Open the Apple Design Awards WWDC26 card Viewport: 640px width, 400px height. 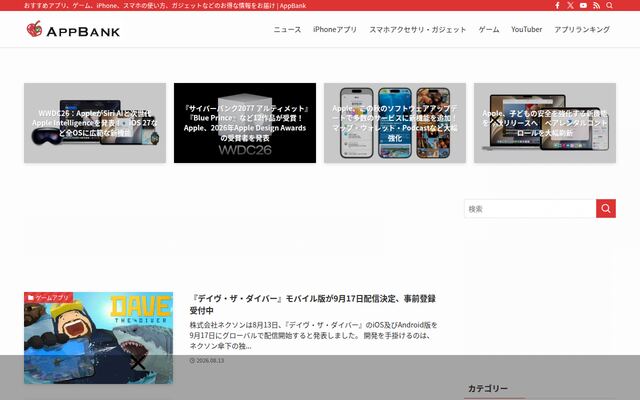tap(245, 123)
